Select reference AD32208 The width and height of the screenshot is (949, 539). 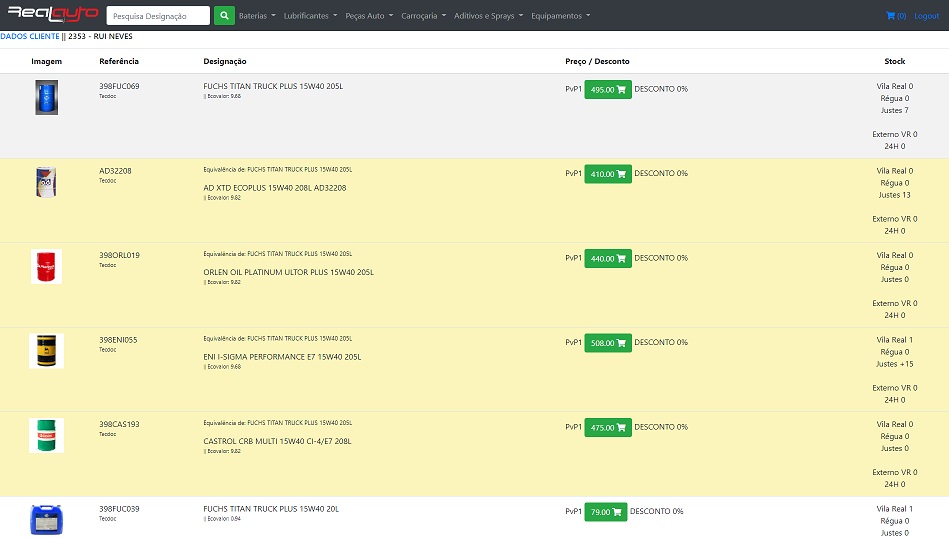click(x=115, y=171)
